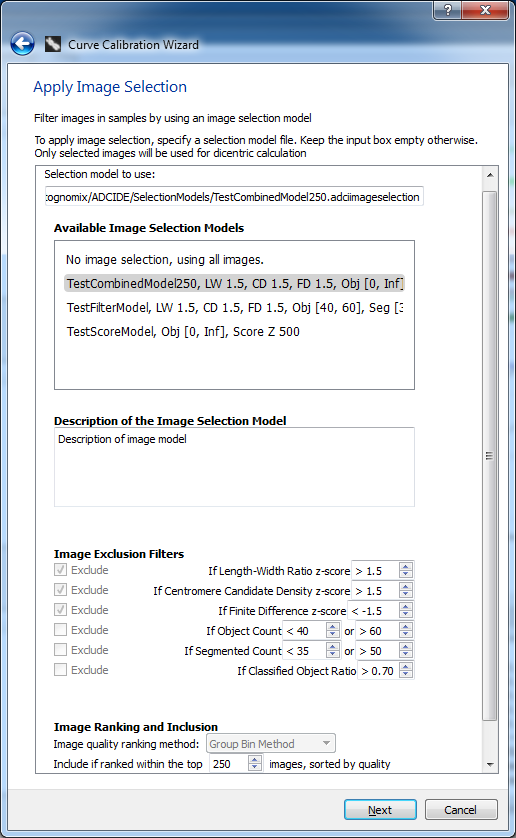
Task: Toggle Exclude checkbox for Length-Width Ratio
Action: tap(60, 570)
